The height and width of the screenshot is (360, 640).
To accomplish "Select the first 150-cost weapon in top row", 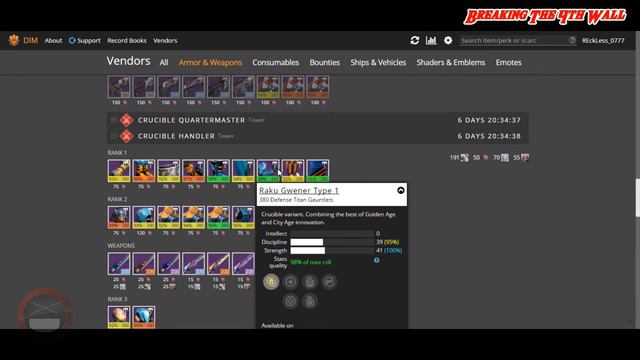I will pos(119,87).
